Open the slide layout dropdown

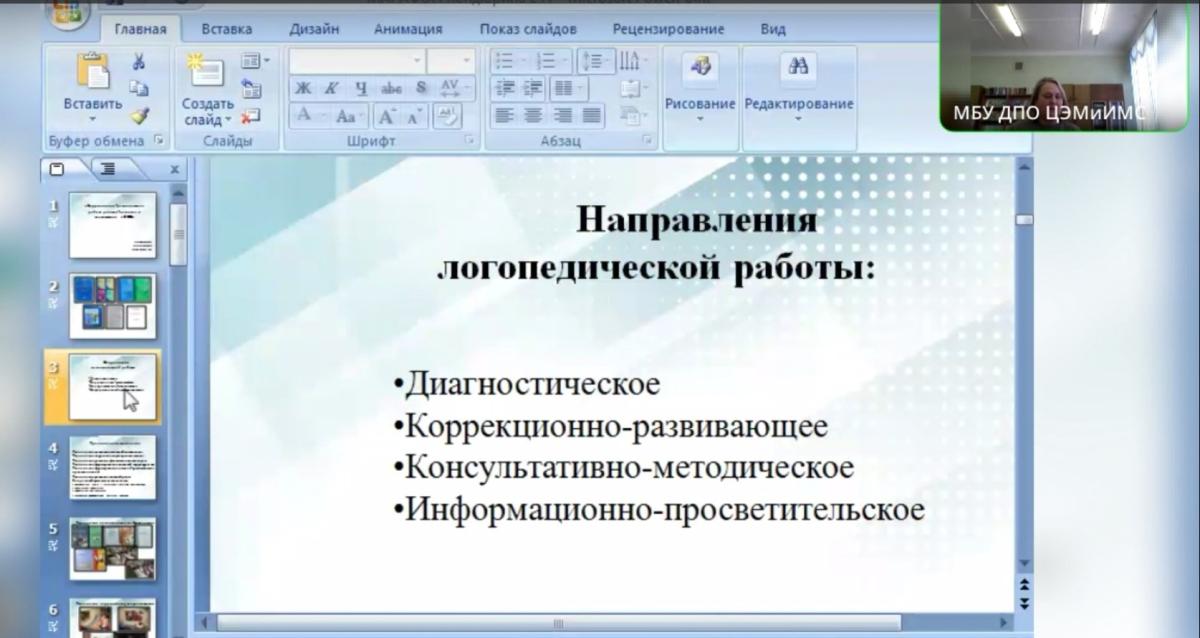pyautogui.click(x=254, y=62)
